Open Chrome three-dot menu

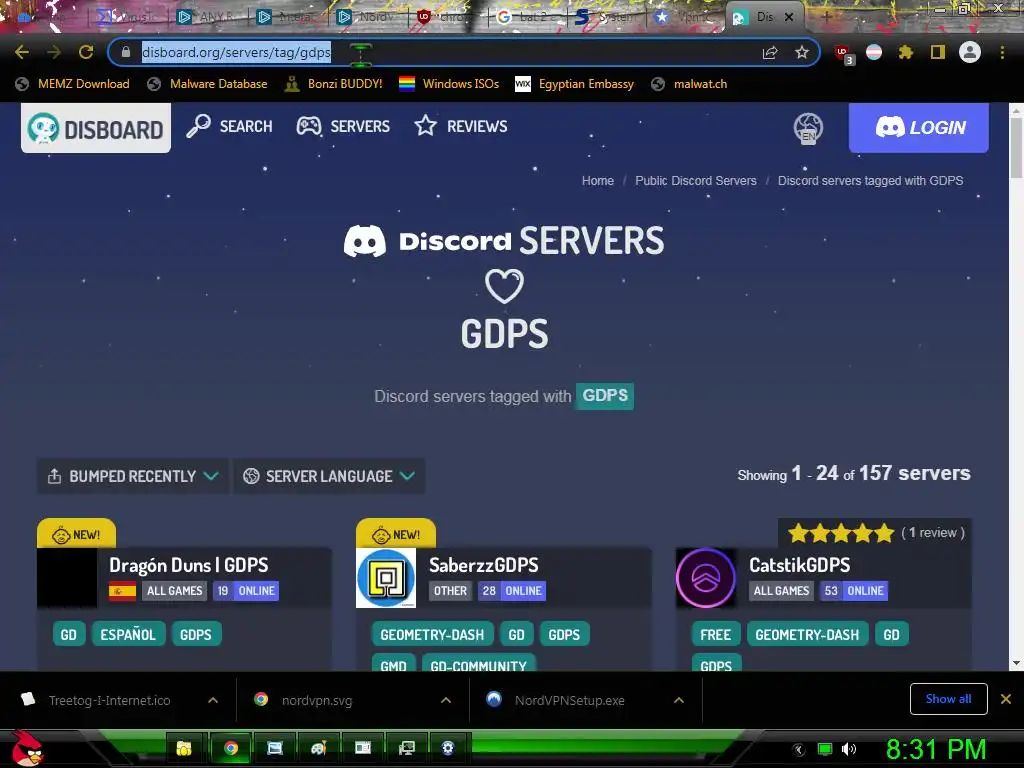coord(1002,52)
